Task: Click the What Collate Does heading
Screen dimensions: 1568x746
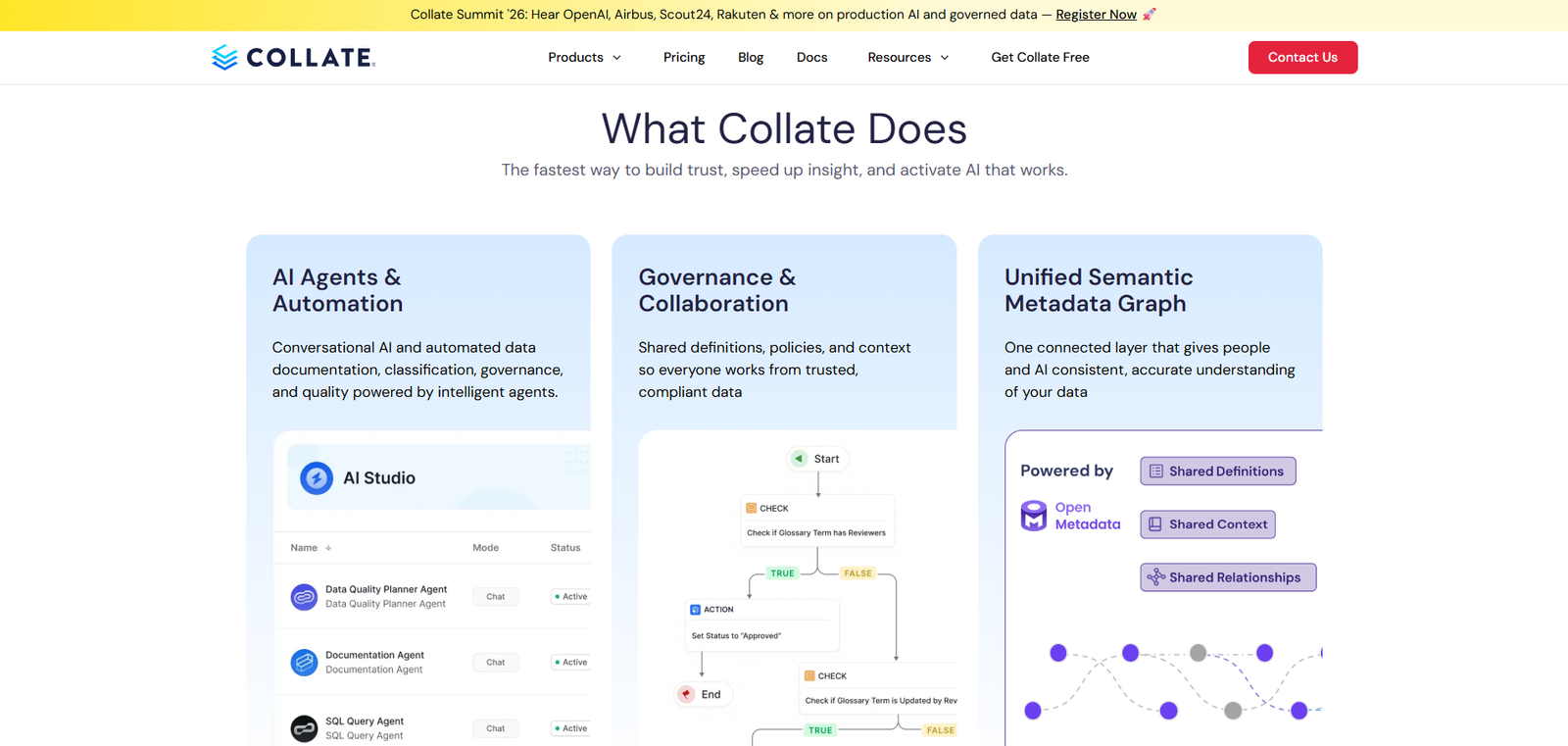Action: (784, 128)
